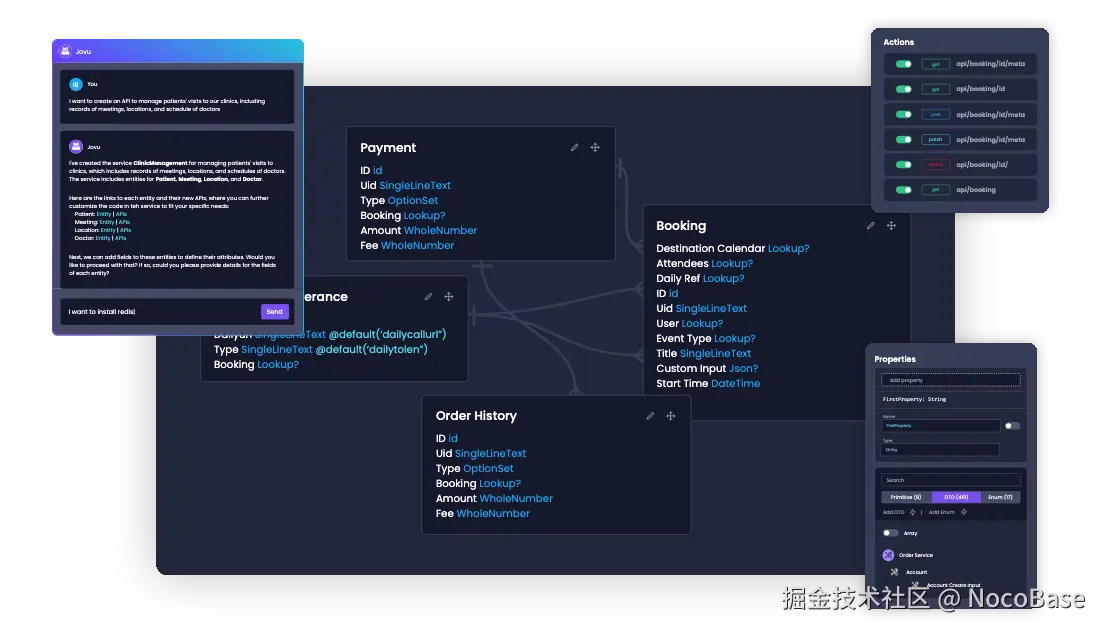Open the Meeting APIs link

point(124,222)
